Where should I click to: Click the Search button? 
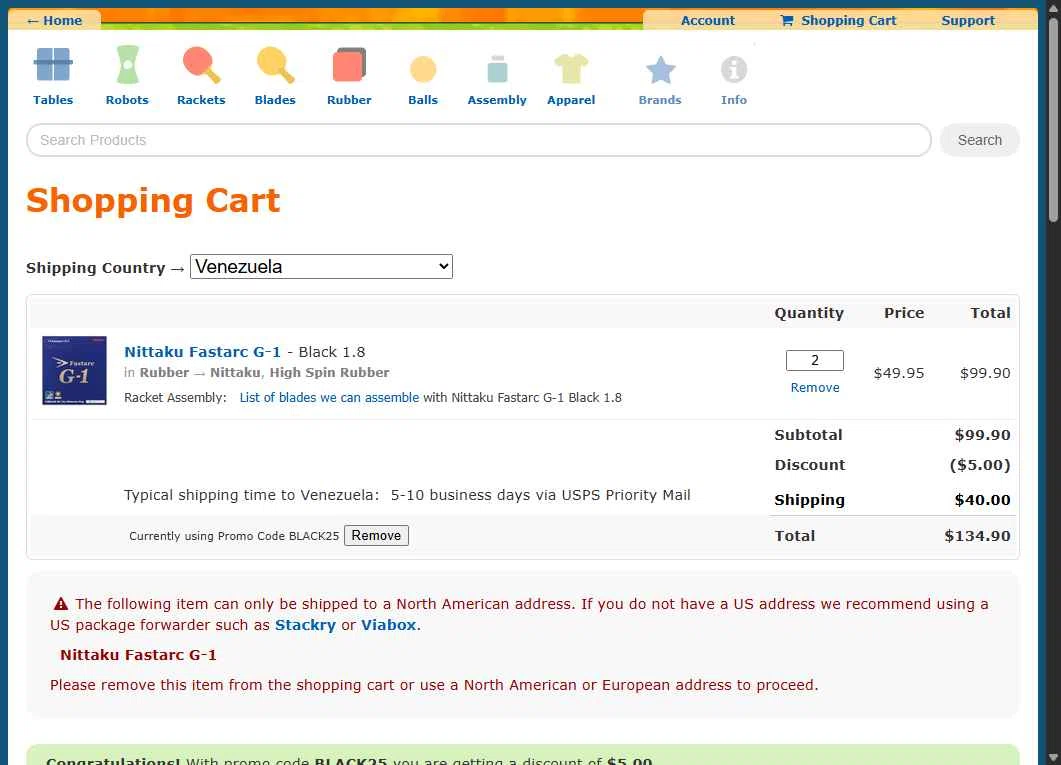point(979,140)
